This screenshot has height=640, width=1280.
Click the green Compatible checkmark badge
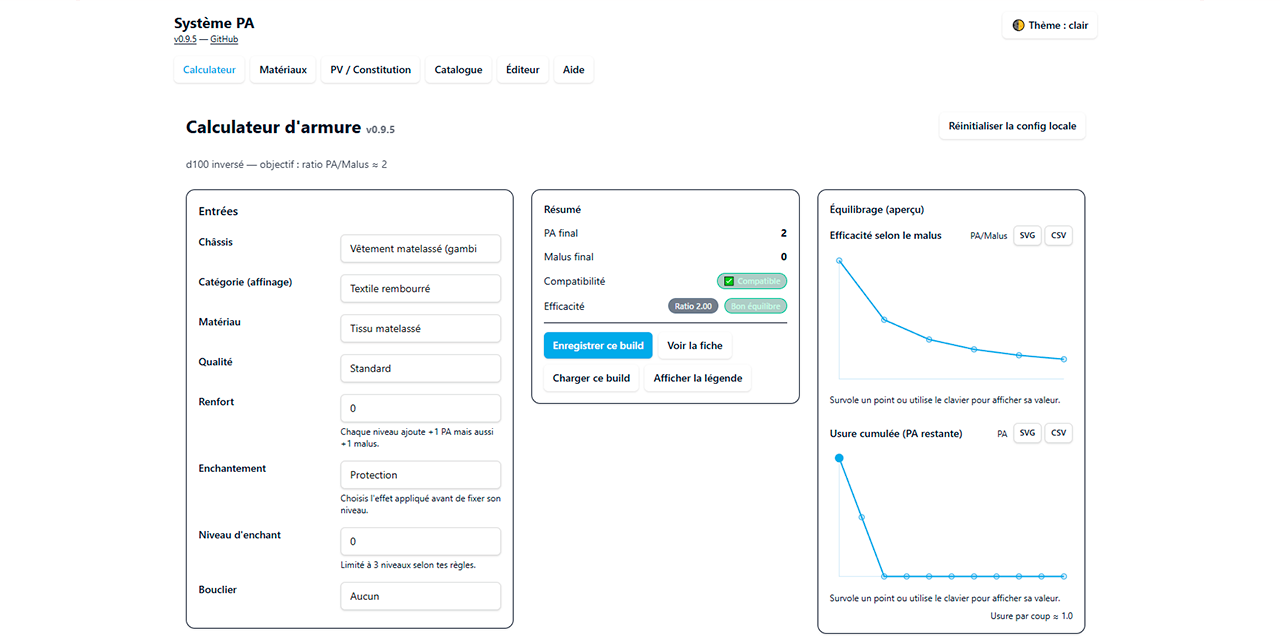coord(752,281)
